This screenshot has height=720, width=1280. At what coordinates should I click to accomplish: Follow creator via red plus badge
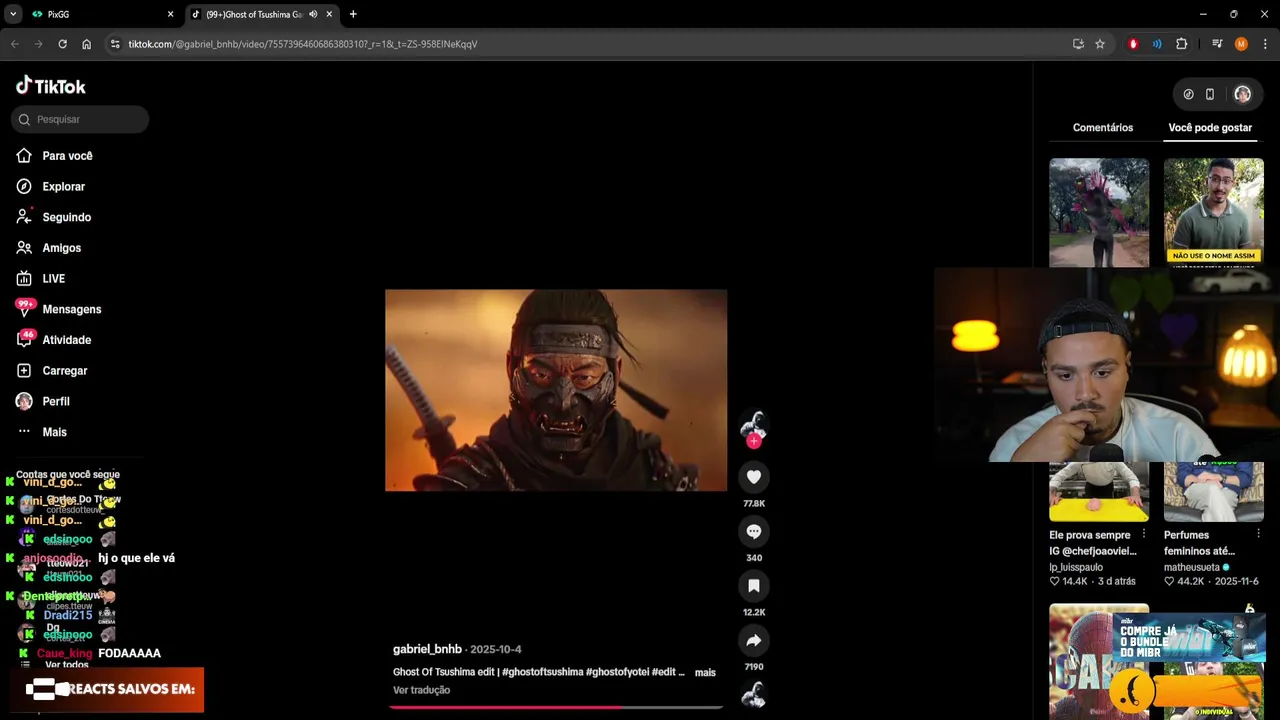click(x=754, y=441)
